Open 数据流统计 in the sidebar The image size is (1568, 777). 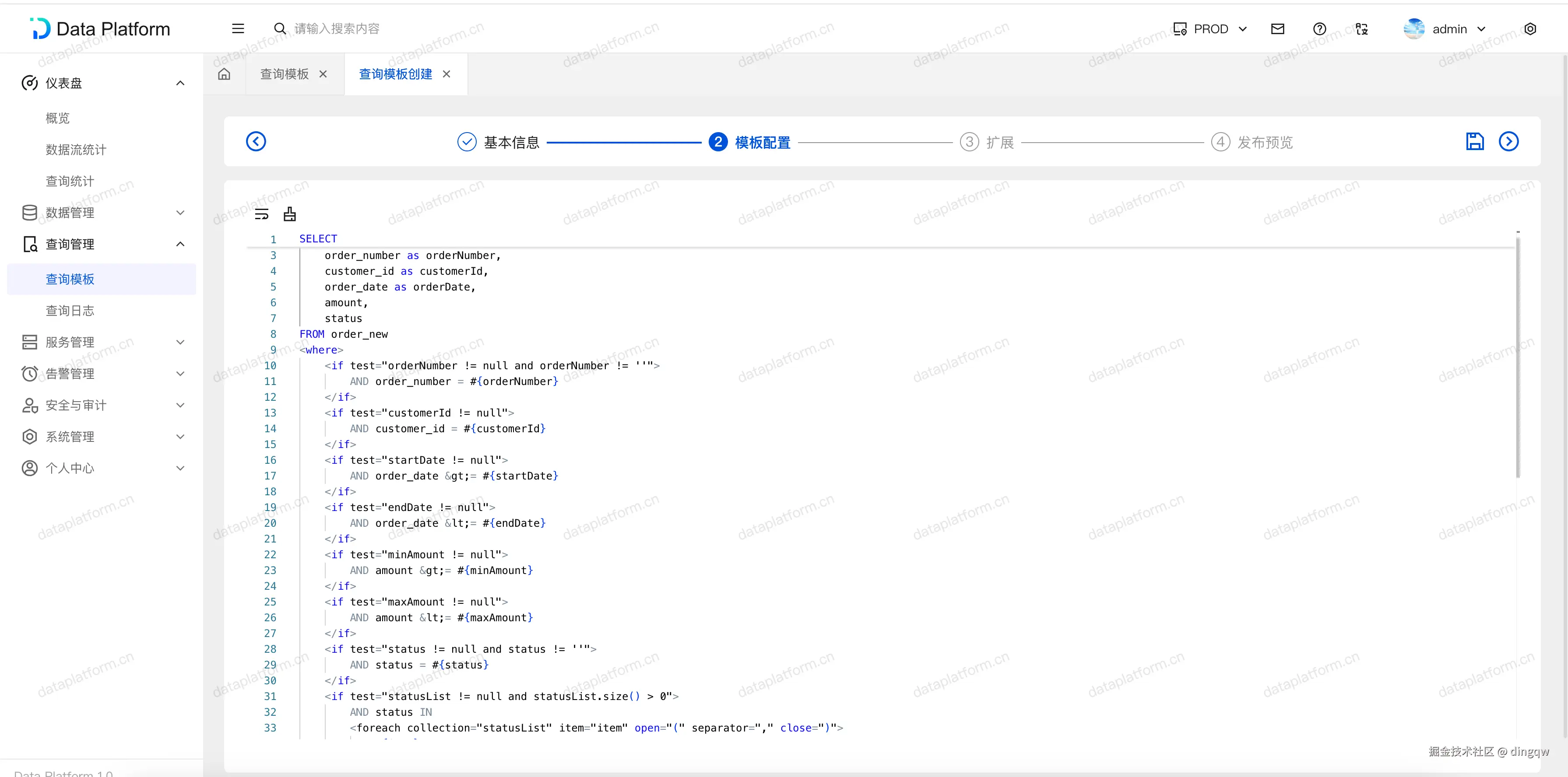pyautogui.click(x=76, y=150)
